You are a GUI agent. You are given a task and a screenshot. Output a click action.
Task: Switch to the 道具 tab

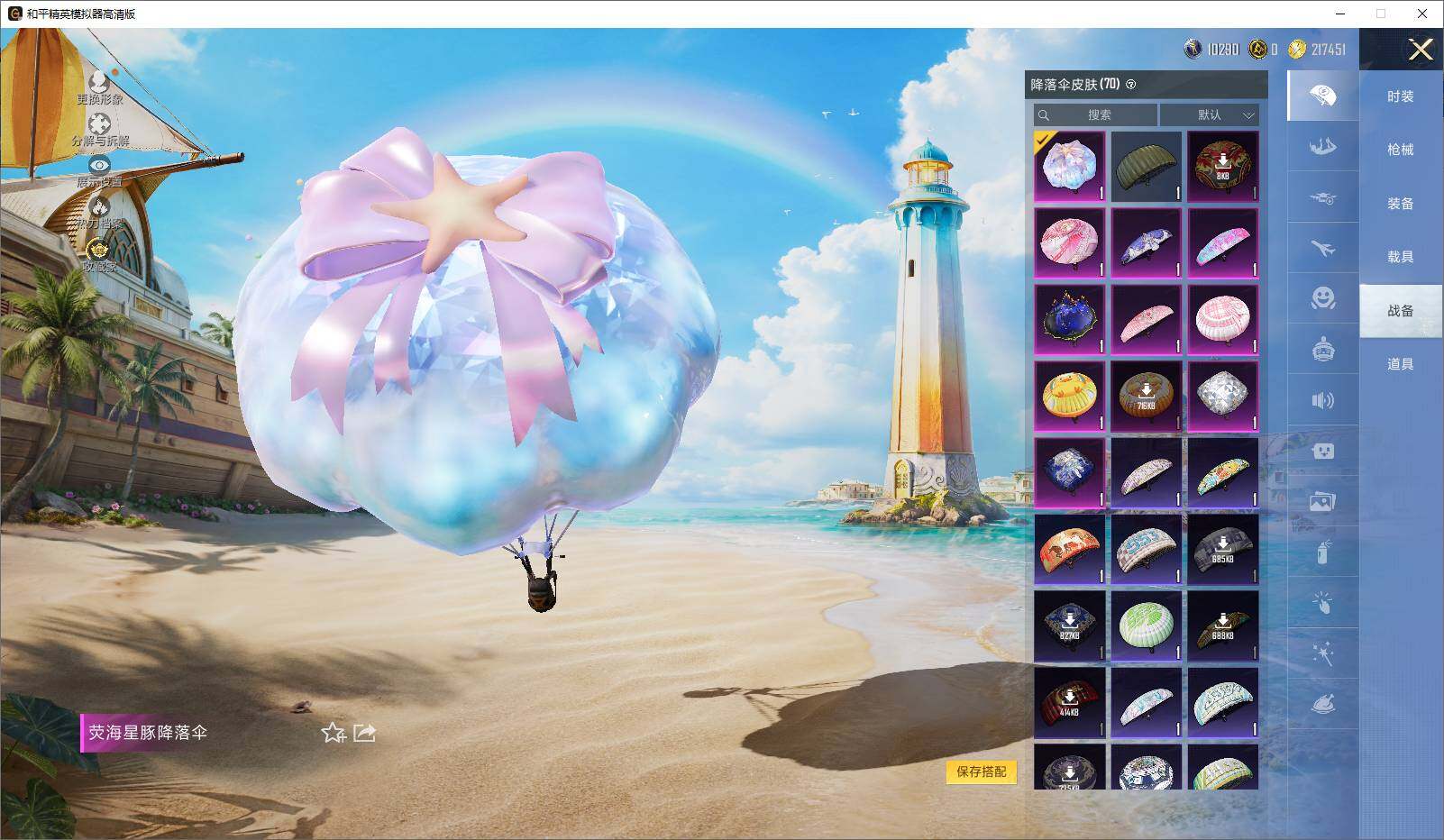(x=1401, y=364)
